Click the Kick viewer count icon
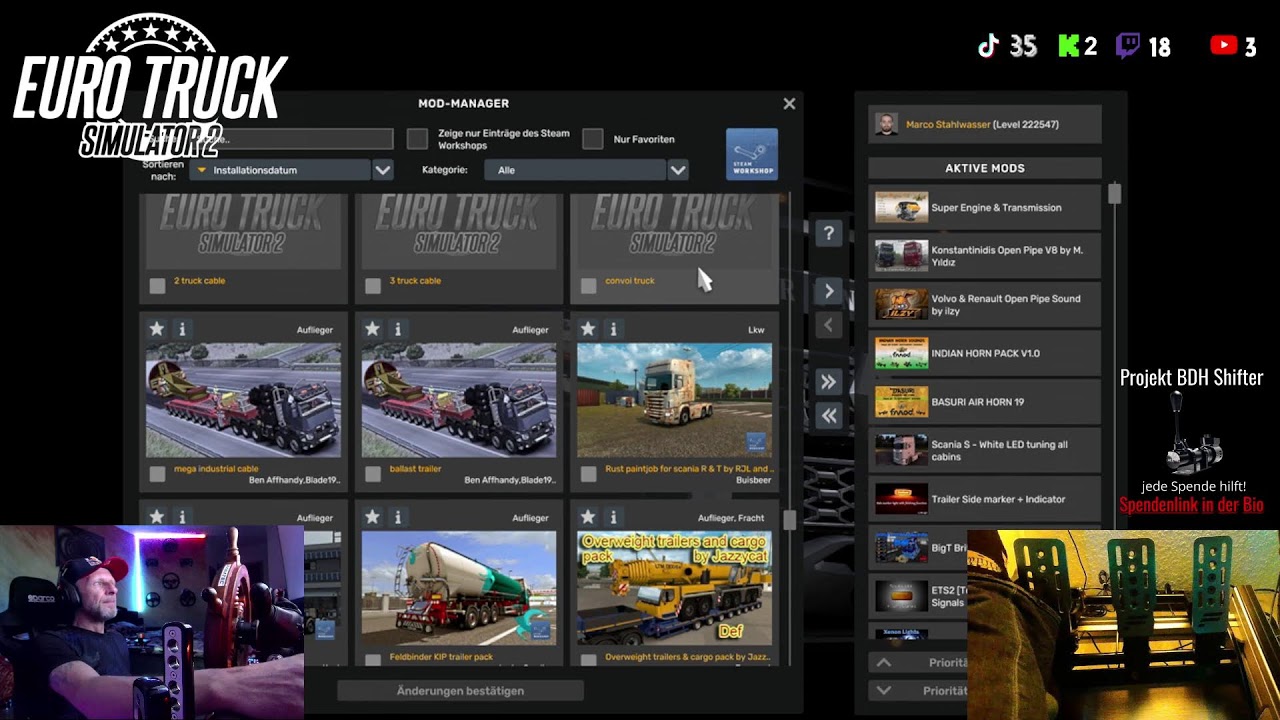The width and height of the screenshot is (1280, 720). click(1068, 46)
